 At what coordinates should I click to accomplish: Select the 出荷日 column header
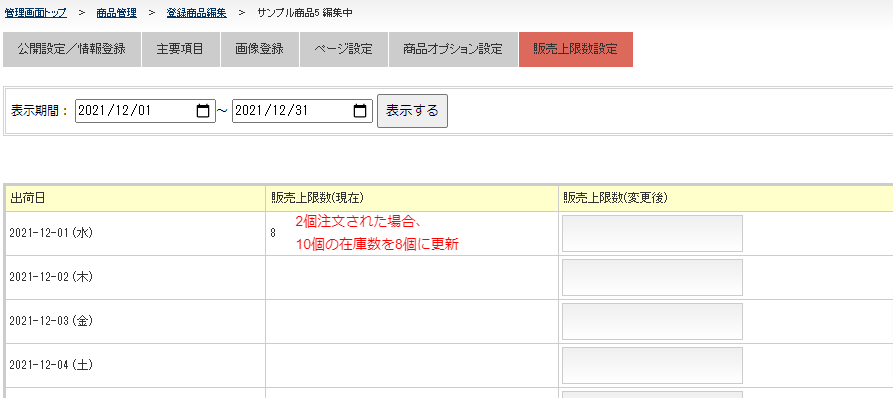pos(135,198)
